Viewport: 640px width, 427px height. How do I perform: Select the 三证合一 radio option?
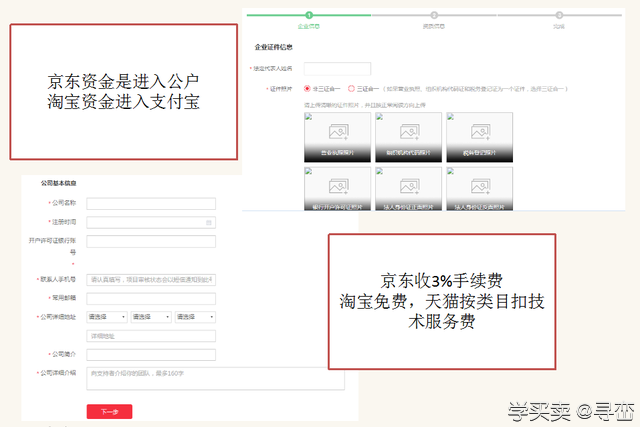pyautogui.click(x=351, y=88)
